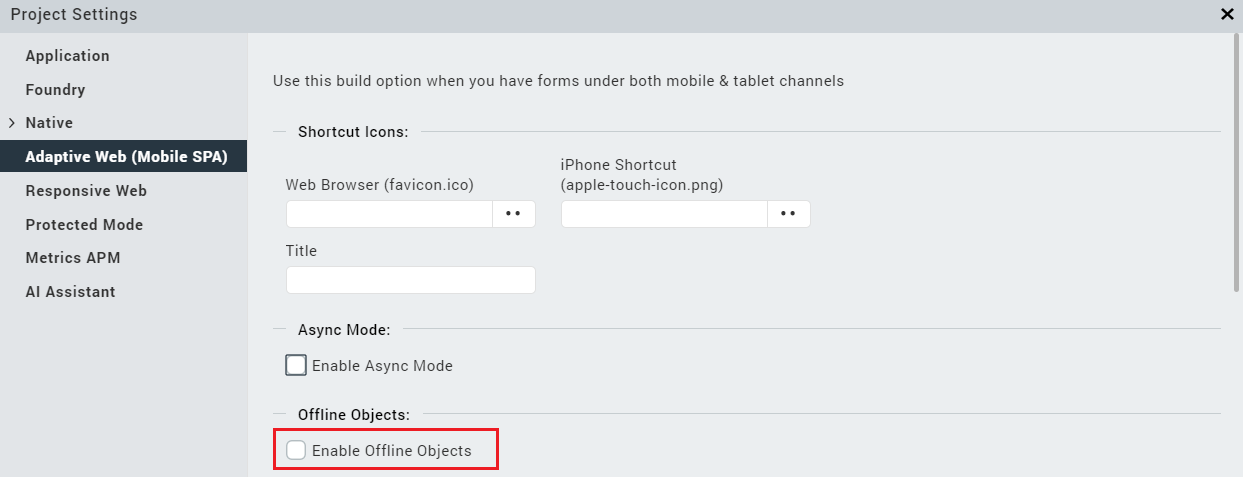Open Protected Mode settings
Image resolution: width=1243 pixels, height=477 pixels.
point(84,225)
